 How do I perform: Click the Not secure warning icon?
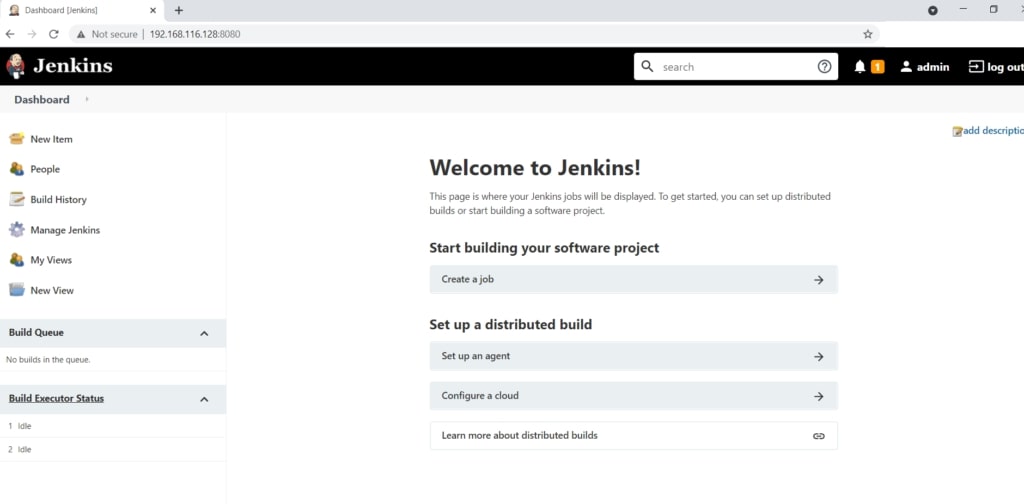click(81, 34)
